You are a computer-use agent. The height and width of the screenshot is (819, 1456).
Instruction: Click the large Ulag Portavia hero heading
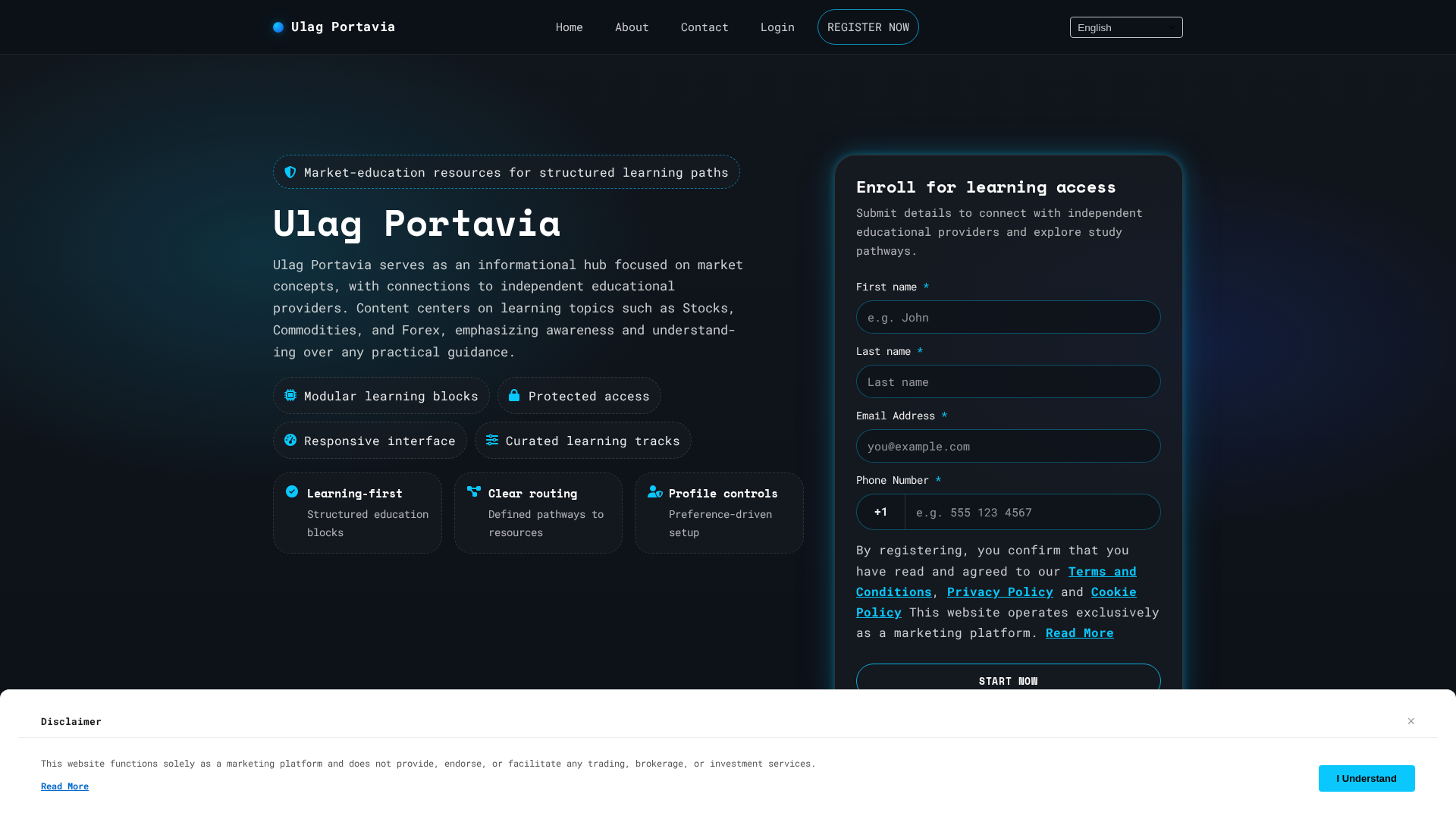pos(416,223)
